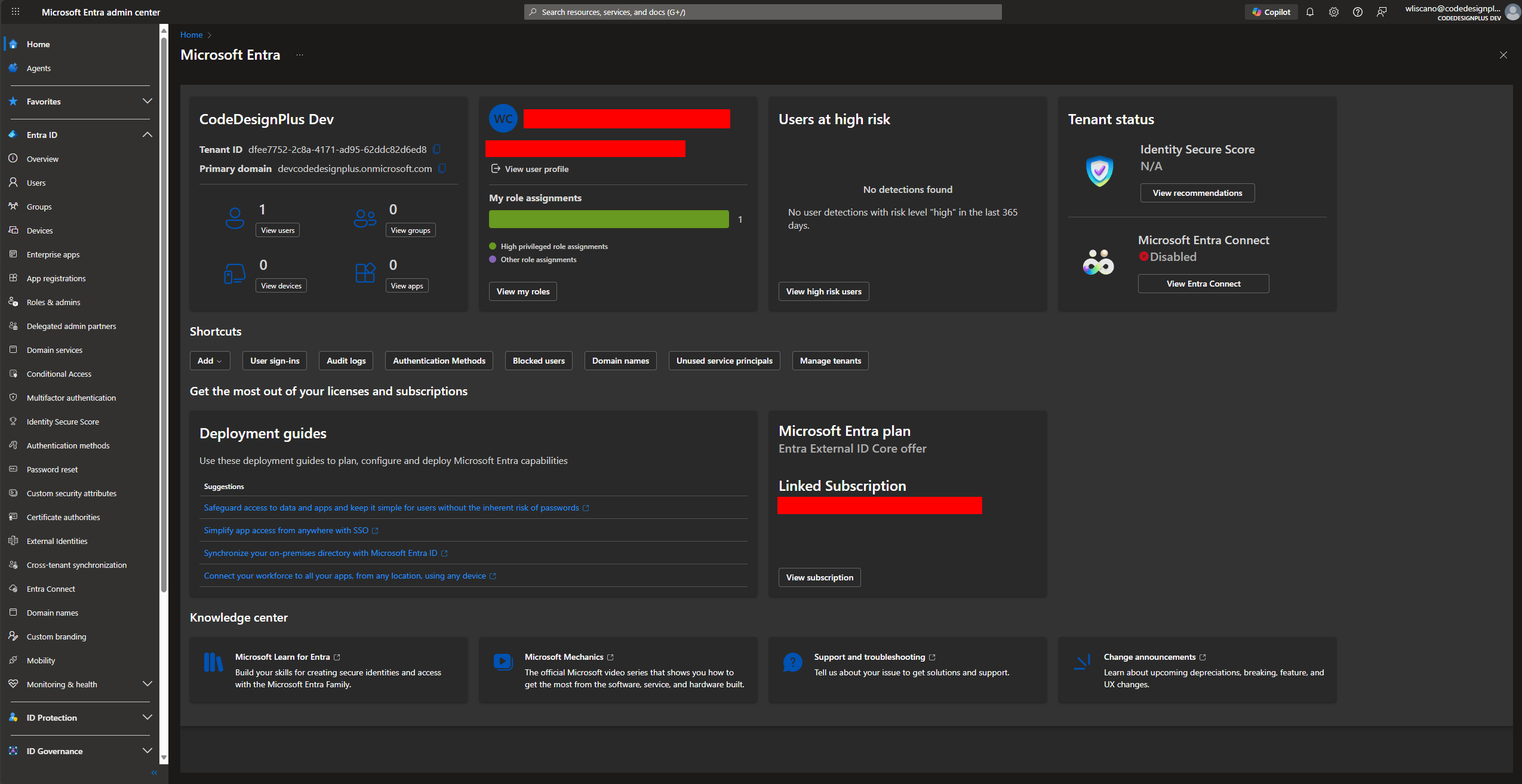This screenshot has height=784, width=1522.
Task: Click the Support question mark icon
Action: click(792, 662)
